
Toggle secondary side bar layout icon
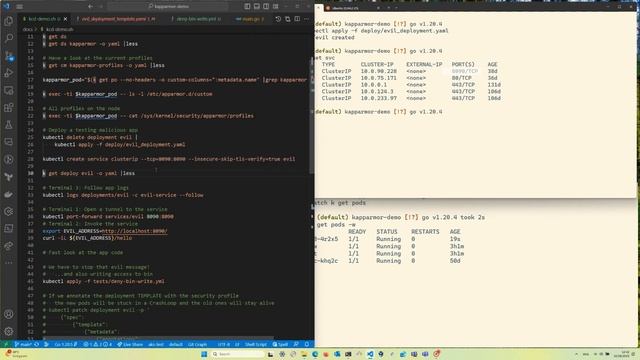(x=266, y=7)
